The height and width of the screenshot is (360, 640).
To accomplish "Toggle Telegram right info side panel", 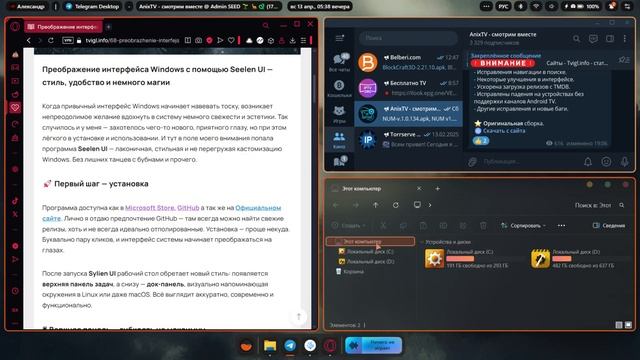I will tap(610, 39).
